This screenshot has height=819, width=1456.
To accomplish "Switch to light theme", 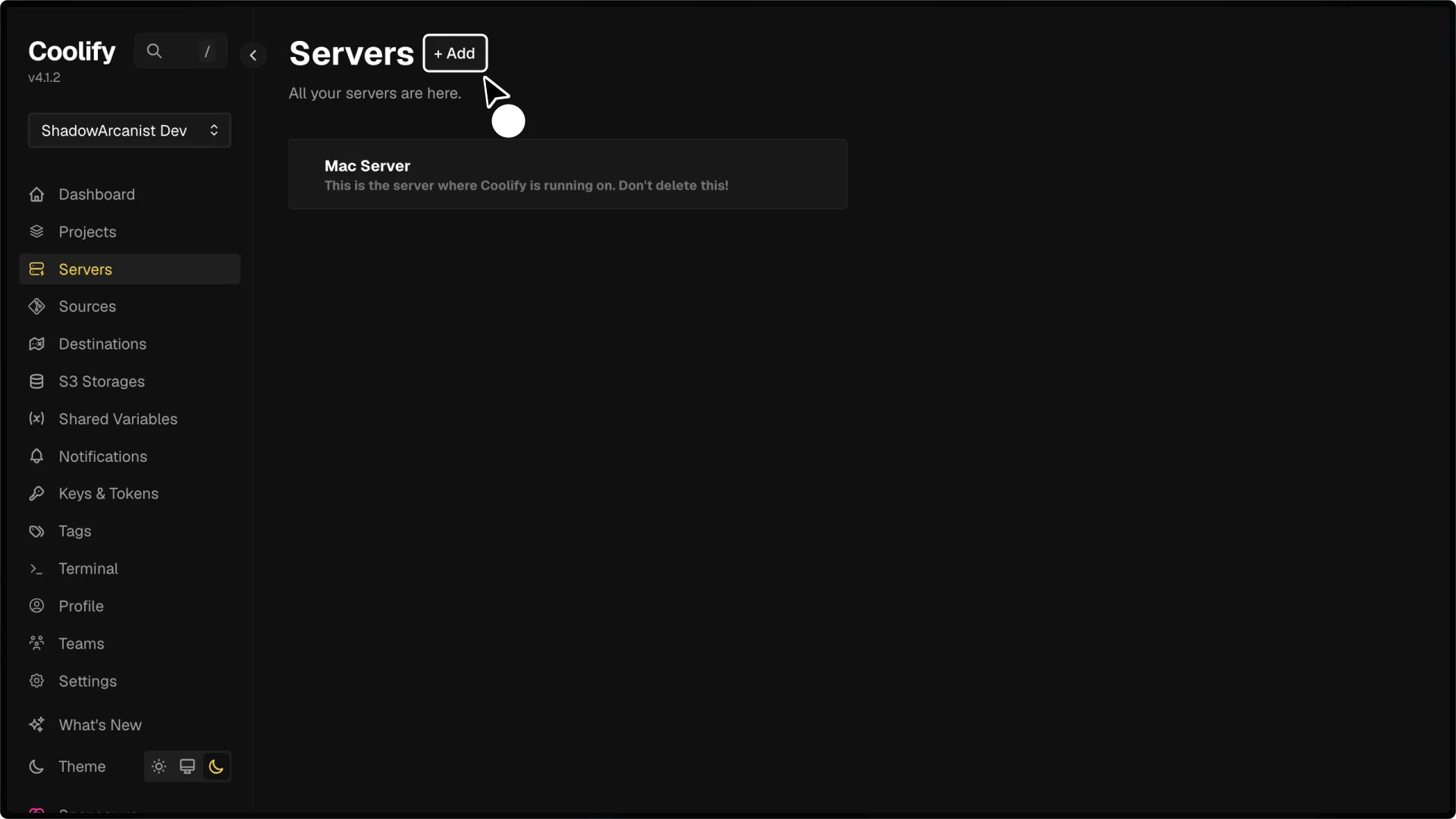I will (158, 767).
